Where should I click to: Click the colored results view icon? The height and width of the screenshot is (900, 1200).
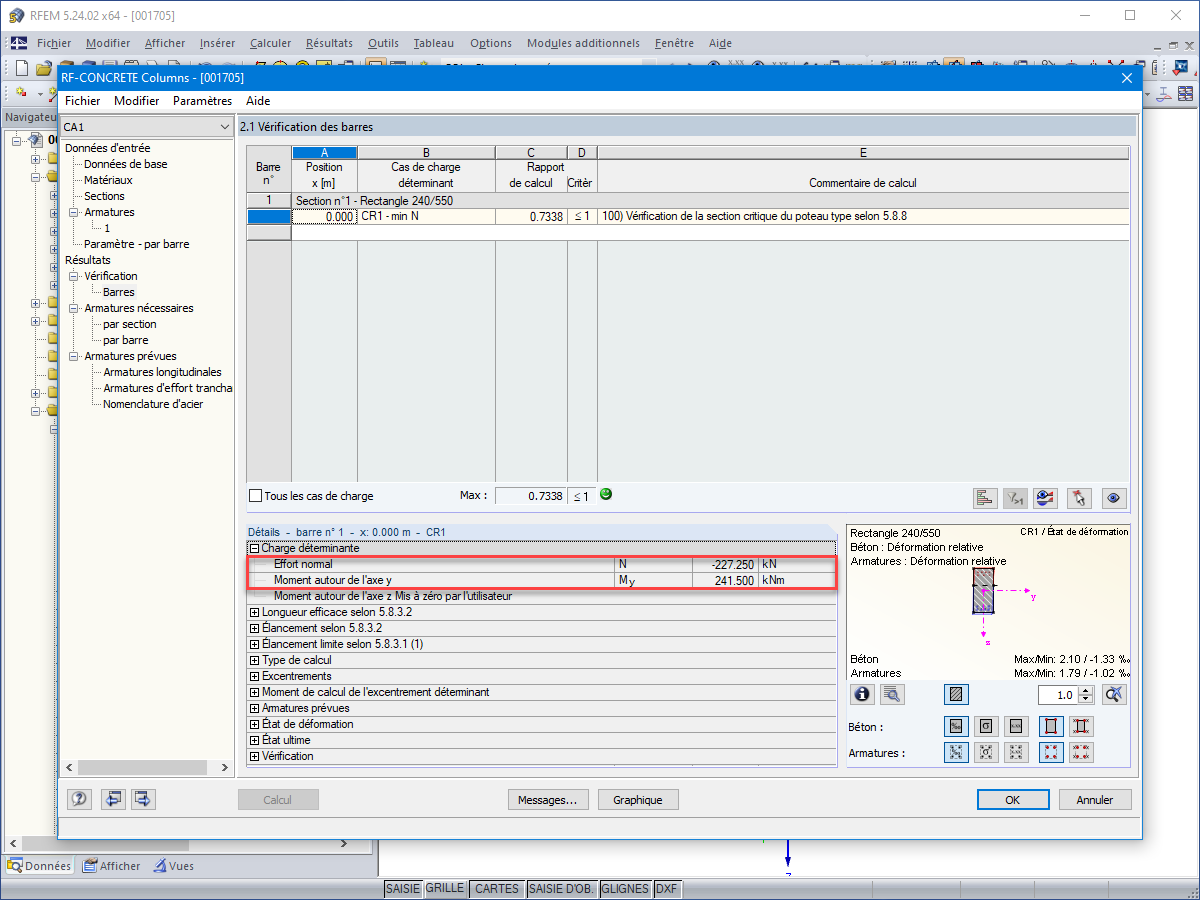click(1046, 497)
